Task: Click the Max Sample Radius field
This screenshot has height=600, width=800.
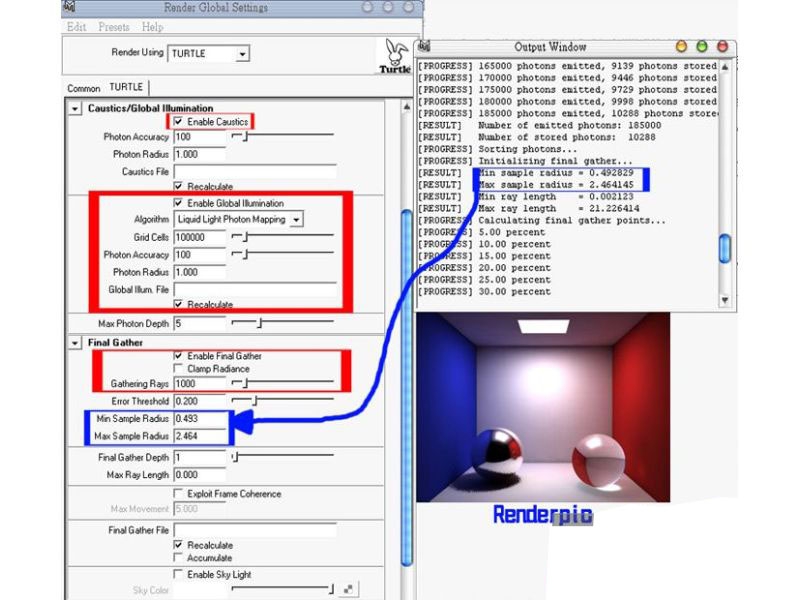Action: point(199,436)
